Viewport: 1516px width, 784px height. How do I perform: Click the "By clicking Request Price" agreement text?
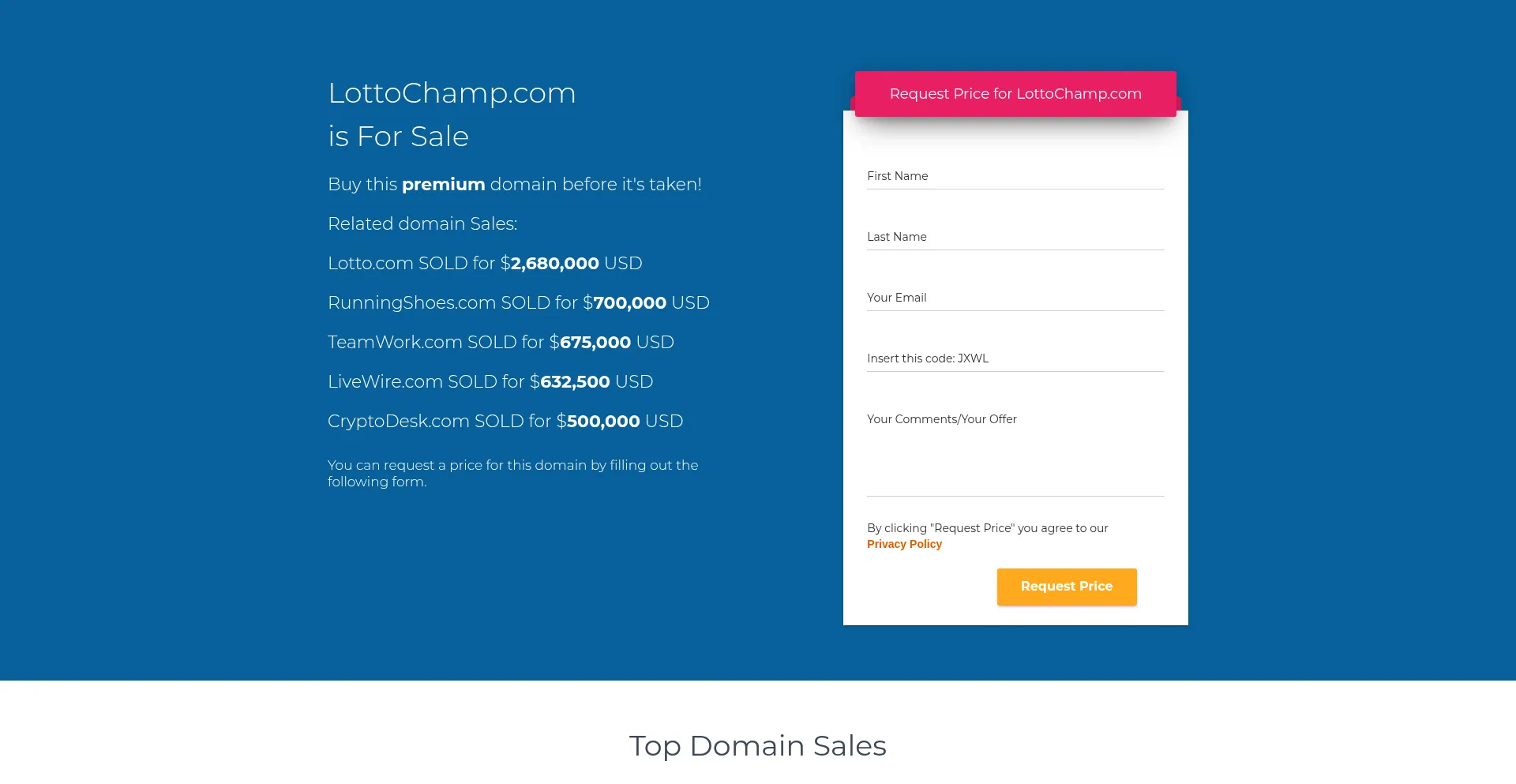coord(987,528)
